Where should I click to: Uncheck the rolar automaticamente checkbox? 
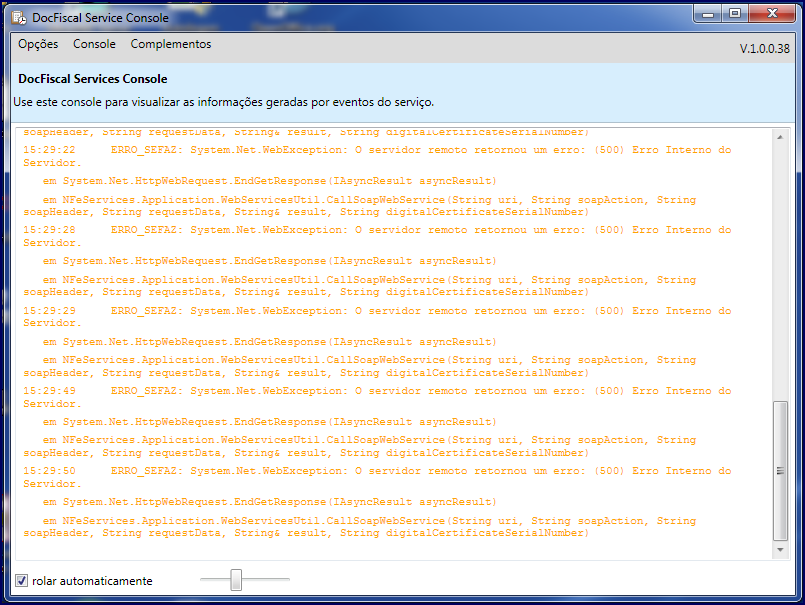(21, 580)
